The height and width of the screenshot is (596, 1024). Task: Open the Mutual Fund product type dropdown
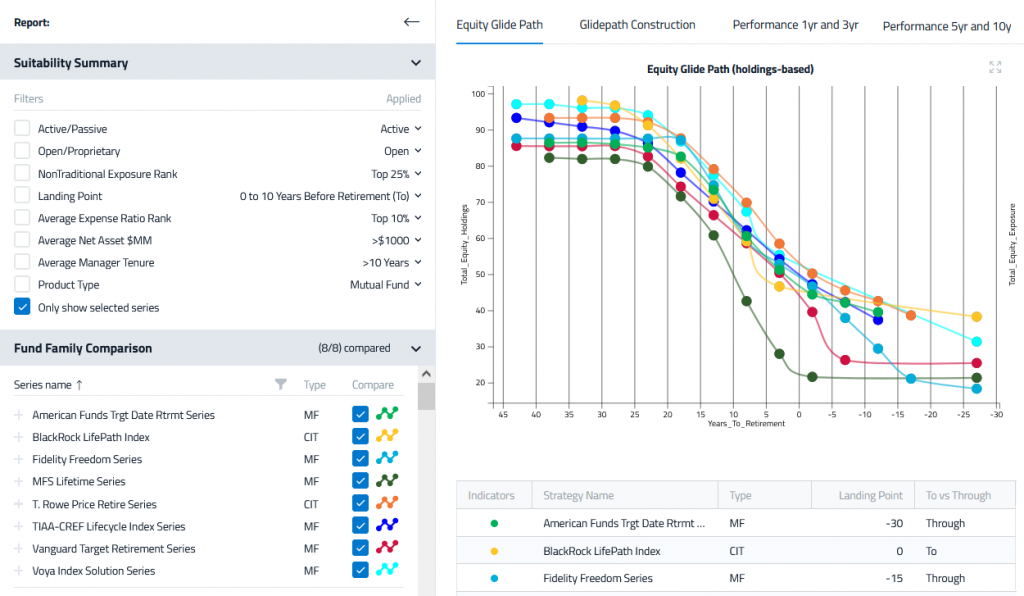point(386,285)
